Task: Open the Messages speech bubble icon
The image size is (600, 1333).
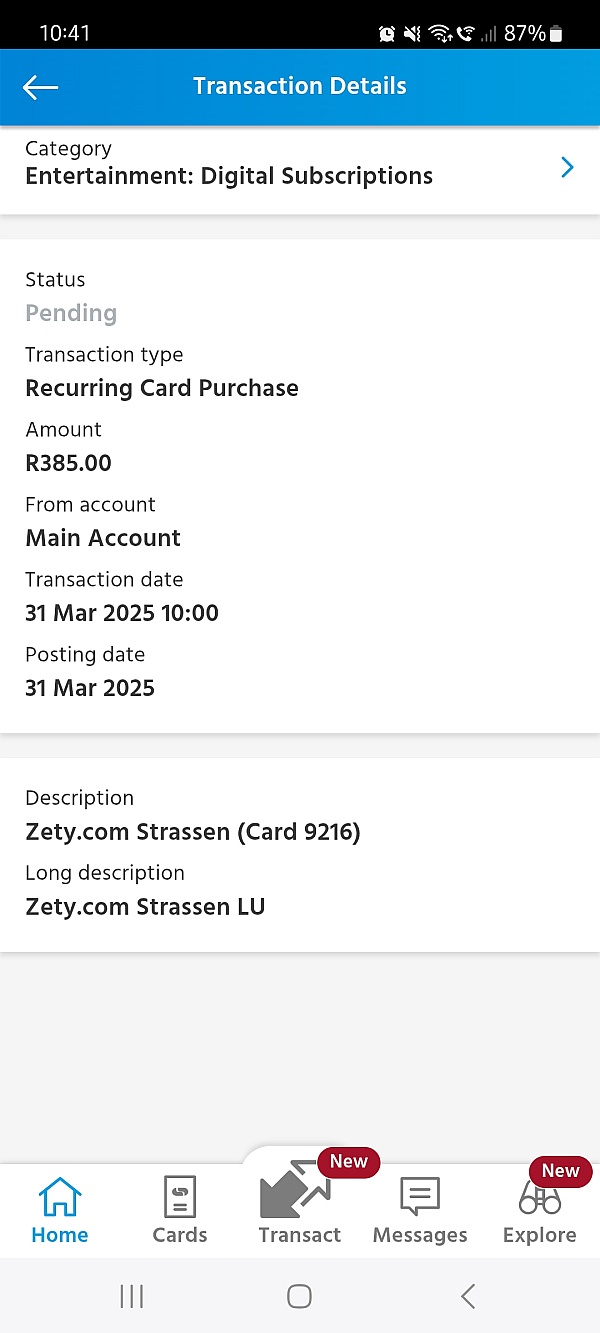Action: pyautogui.click(x=420, y=1197)
